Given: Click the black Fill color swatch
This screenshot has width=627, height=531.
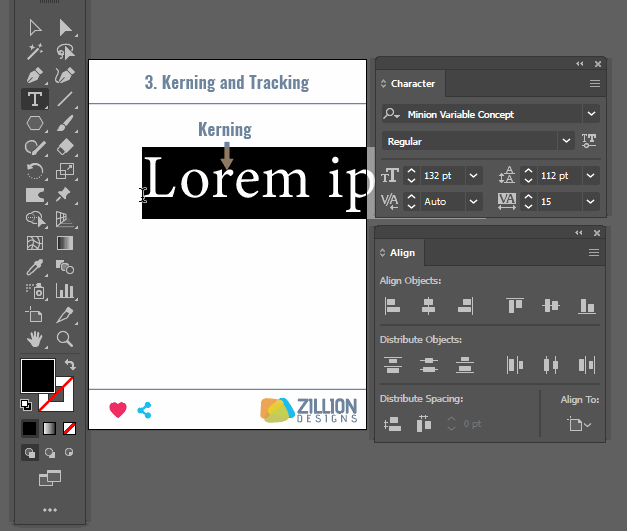Looking at the screenshot, I should click(37, 376).
